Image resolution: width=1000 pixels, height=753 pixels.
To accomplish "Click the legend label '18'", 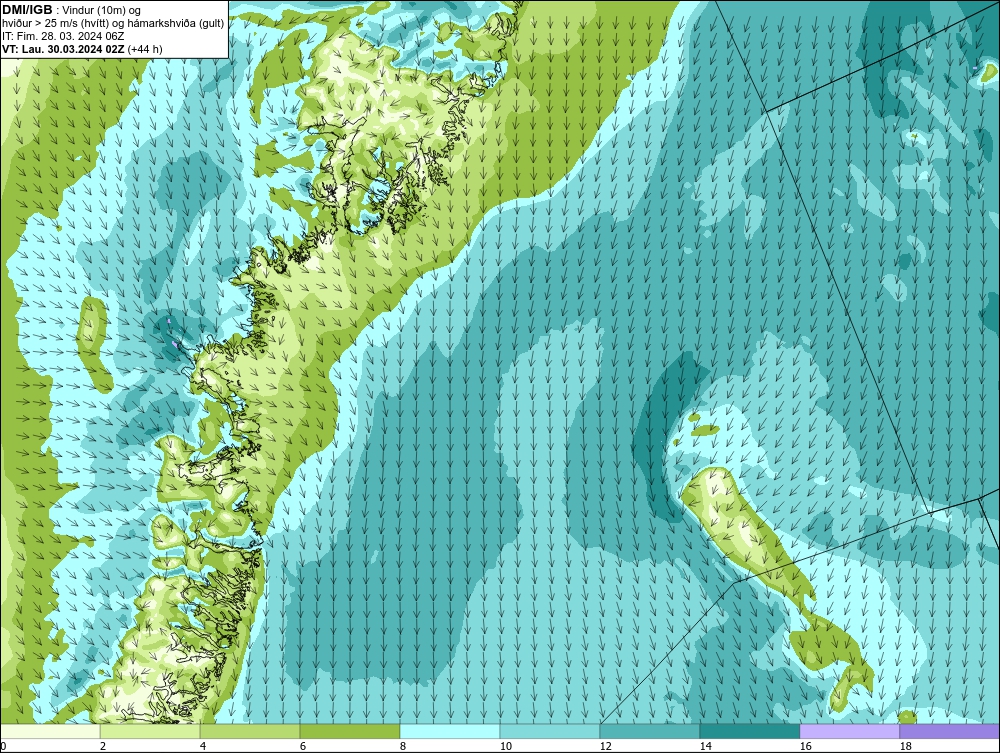I will (906, 746).
